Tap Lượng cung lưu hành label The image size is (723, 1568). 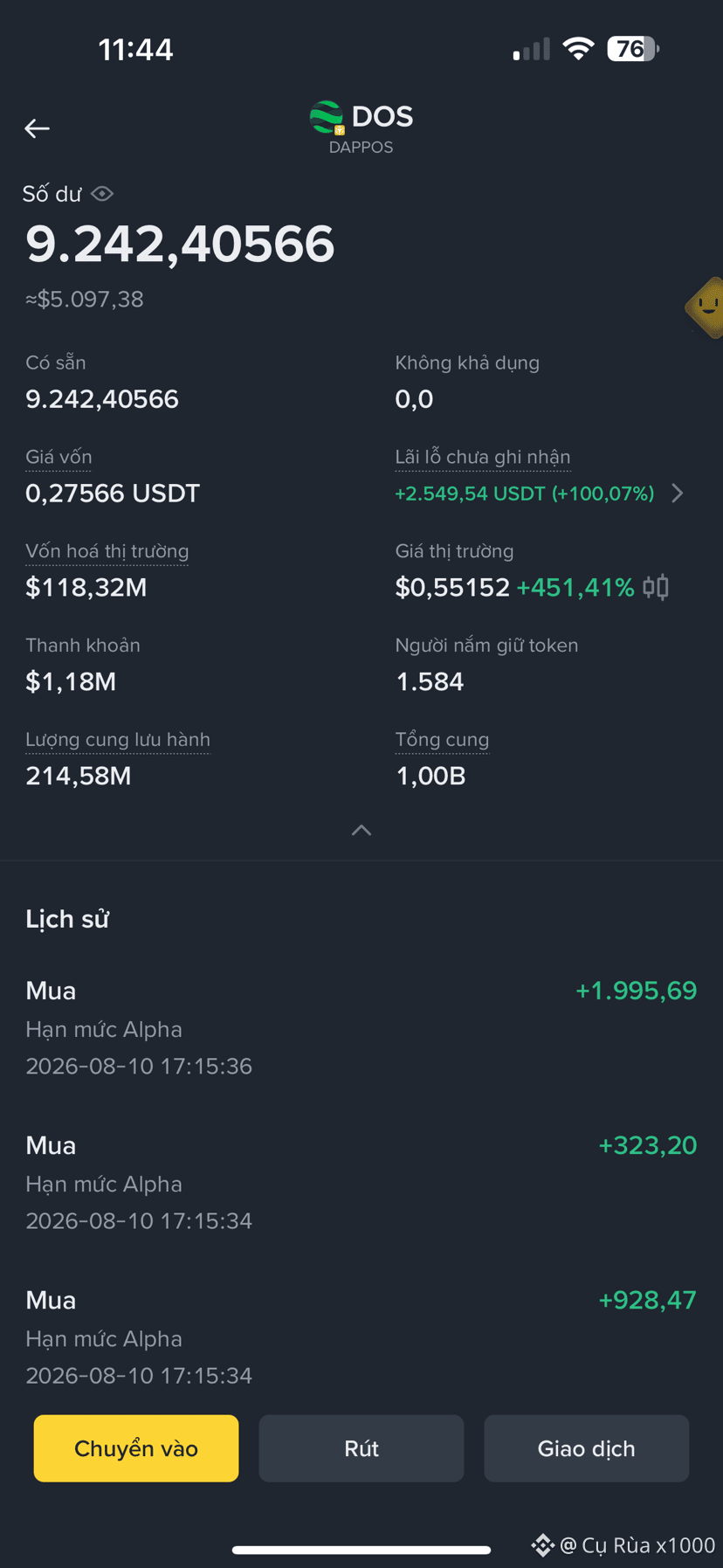tap(118, 740)
